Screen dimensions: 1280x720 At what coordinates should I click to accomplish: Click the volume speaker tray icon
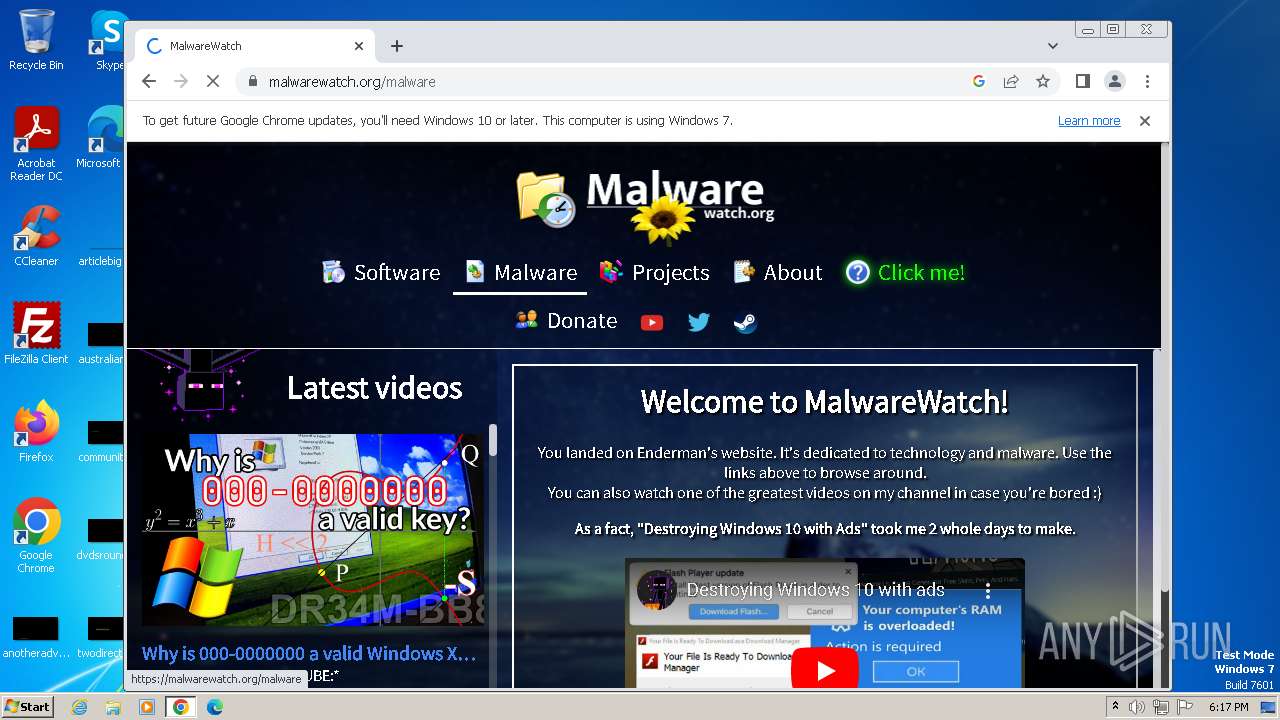point(1138,707)
